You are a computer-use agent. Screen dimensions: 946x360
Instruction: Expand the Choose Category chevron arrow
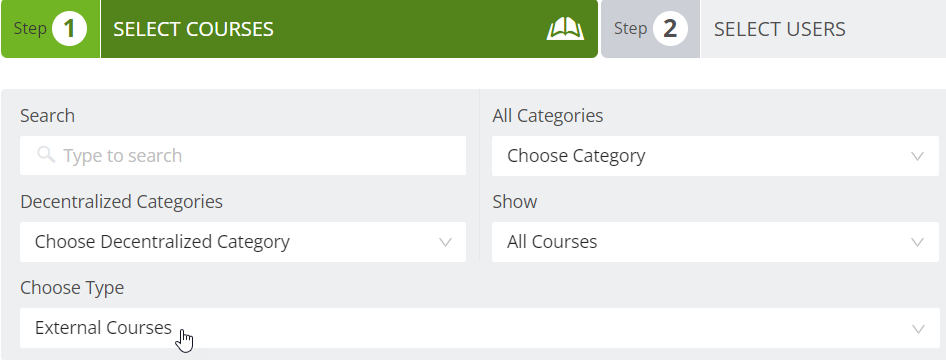point(918,156)
